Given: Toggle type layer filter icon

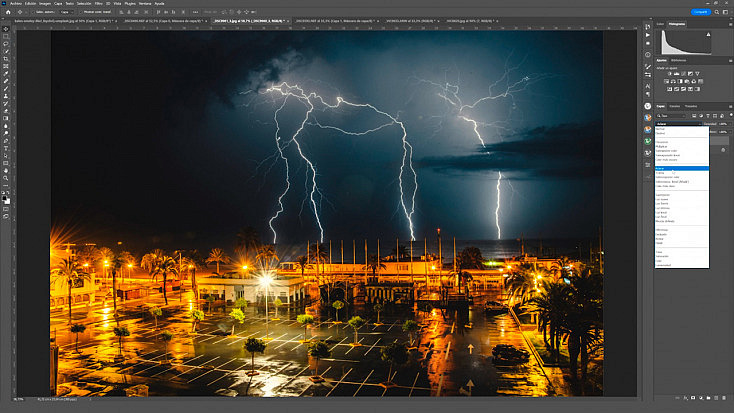Looking at the screenshot, I should pyautogui.click(x=708, y=116).
